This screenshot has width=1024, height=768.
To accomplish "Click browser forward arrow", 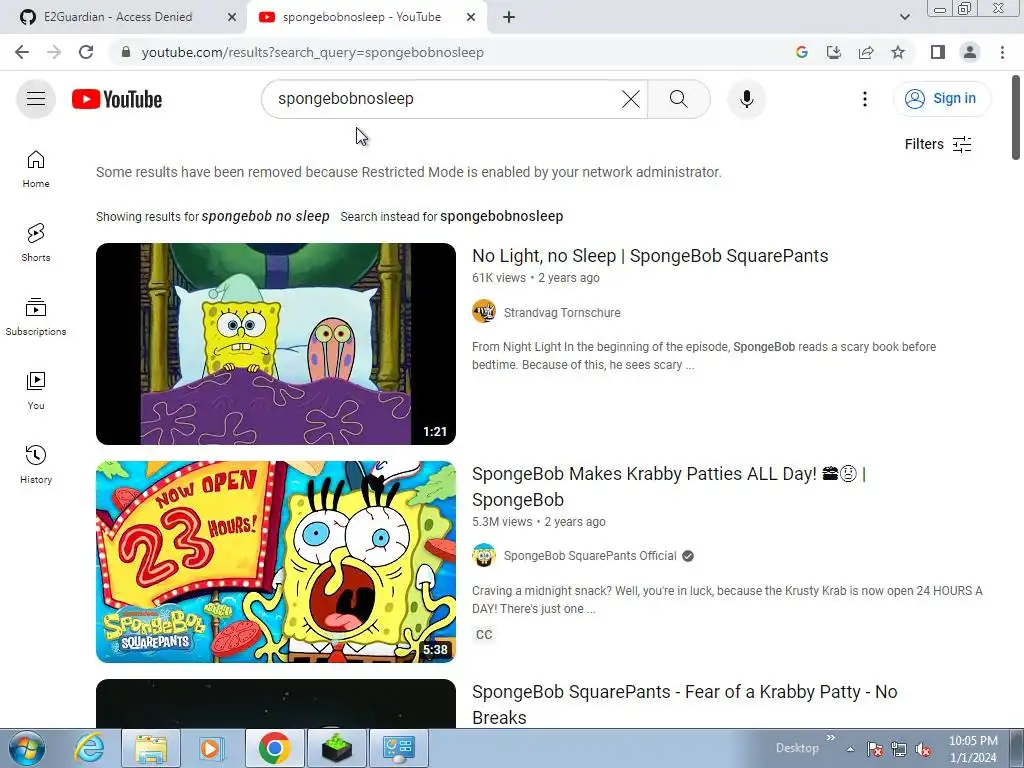I will 54,52.
